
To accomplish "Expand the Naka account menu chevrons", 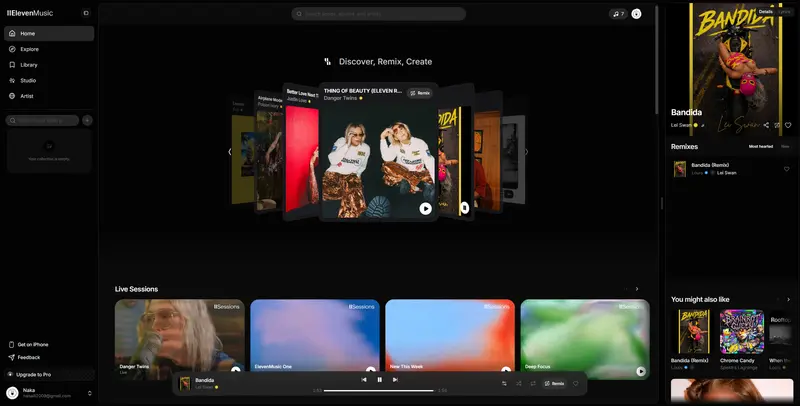I will pos(90,393).
